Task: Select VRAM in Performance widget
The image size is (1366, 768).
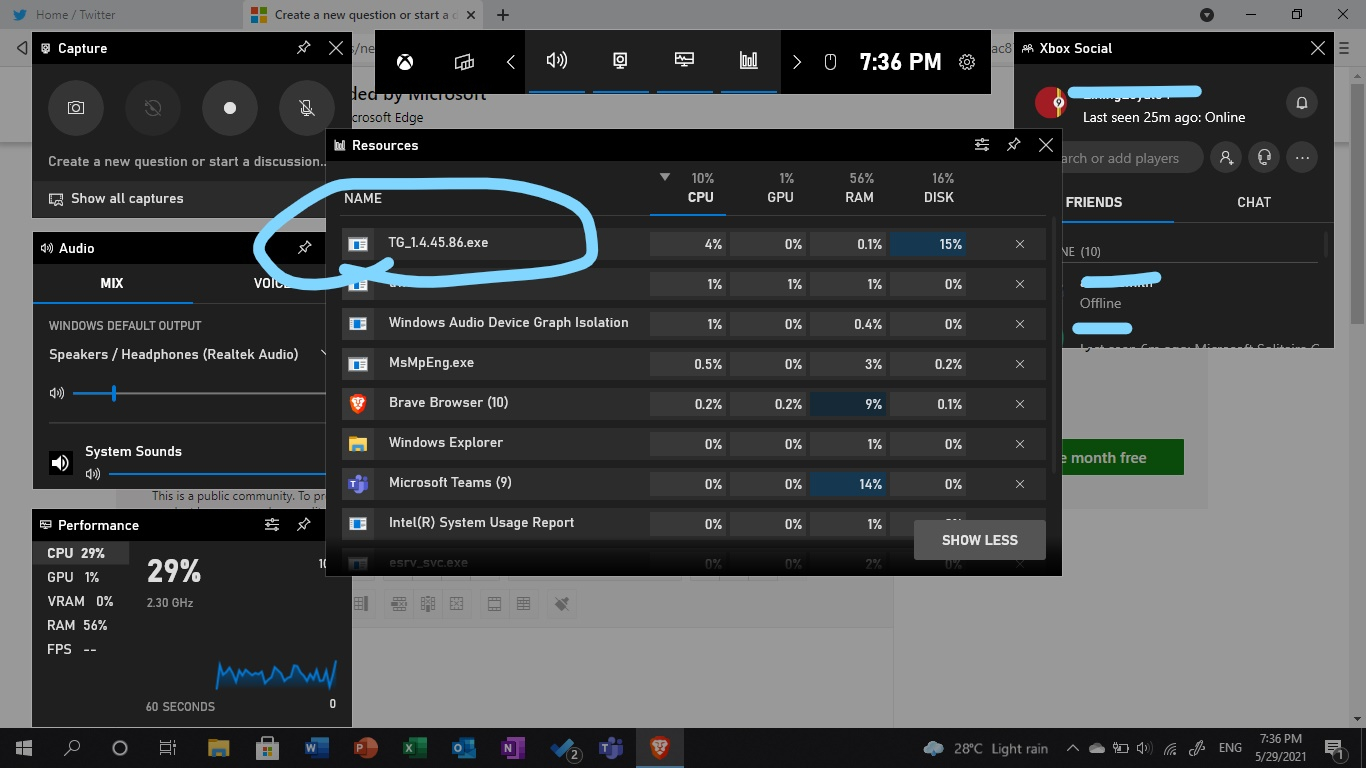Action: click(x=81, y=601)
